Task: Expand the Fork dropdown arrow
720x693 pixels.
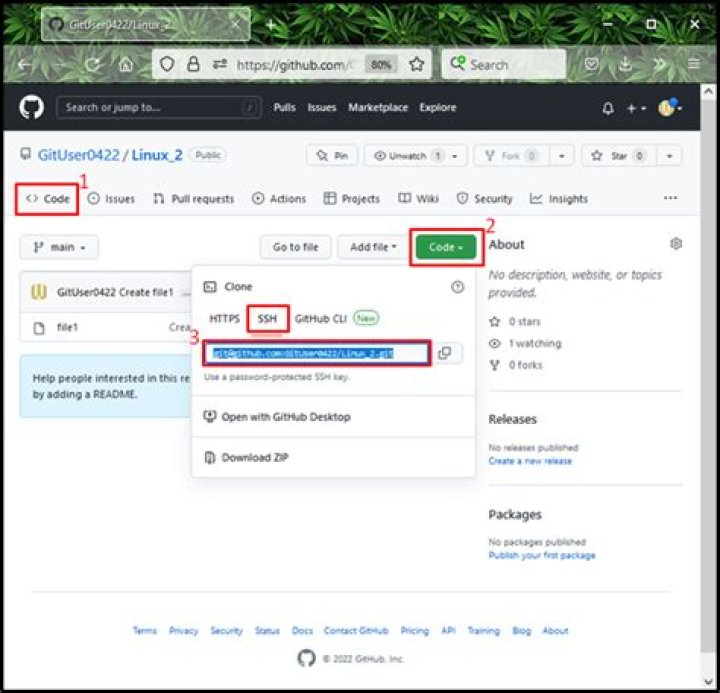Action: [x=562, y=156]
